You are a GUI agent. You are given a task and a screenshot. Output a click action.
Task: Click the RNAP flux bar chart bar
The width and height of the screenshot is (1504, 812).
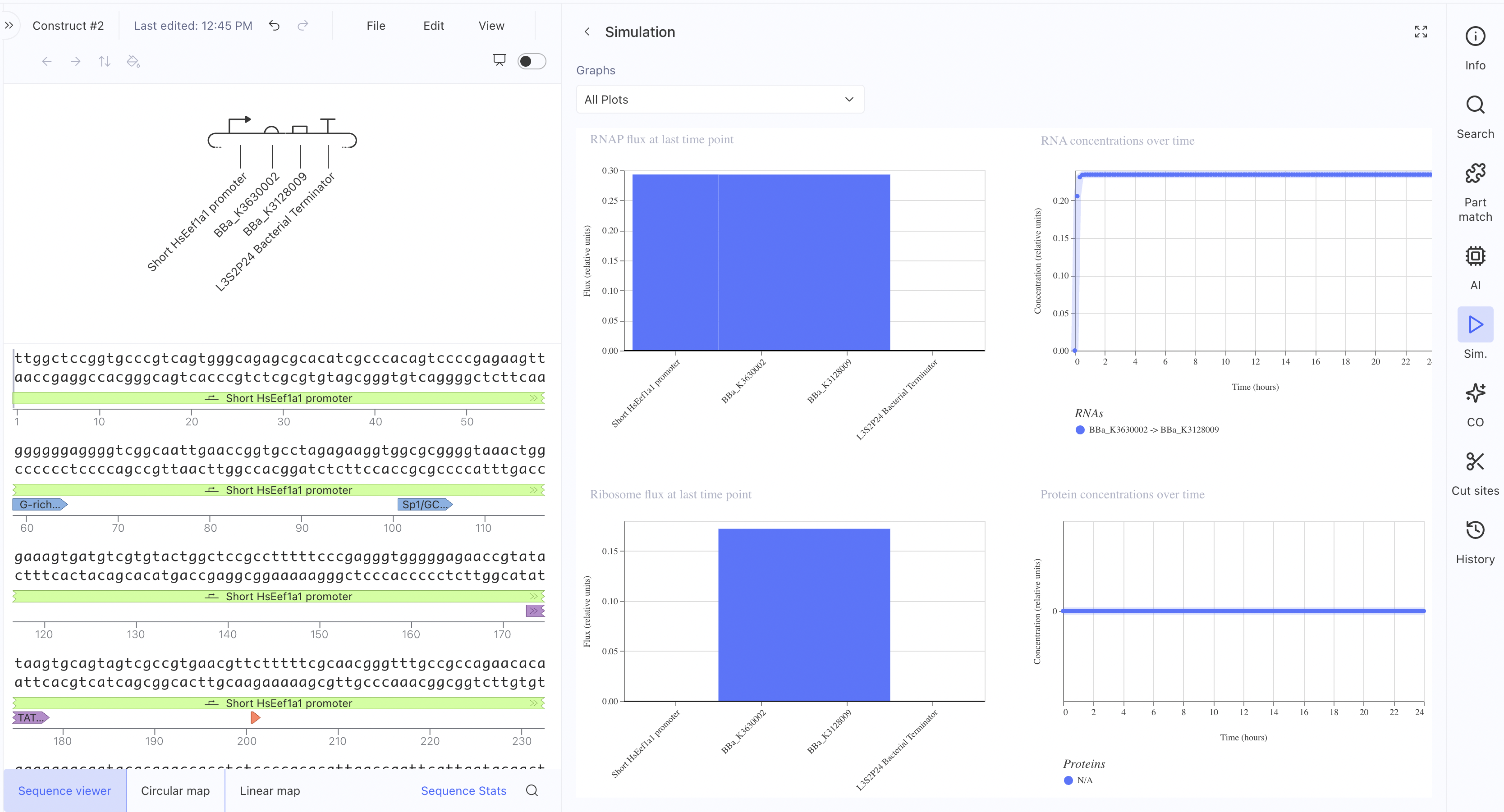pyautogui.click(x=761, y=262)
